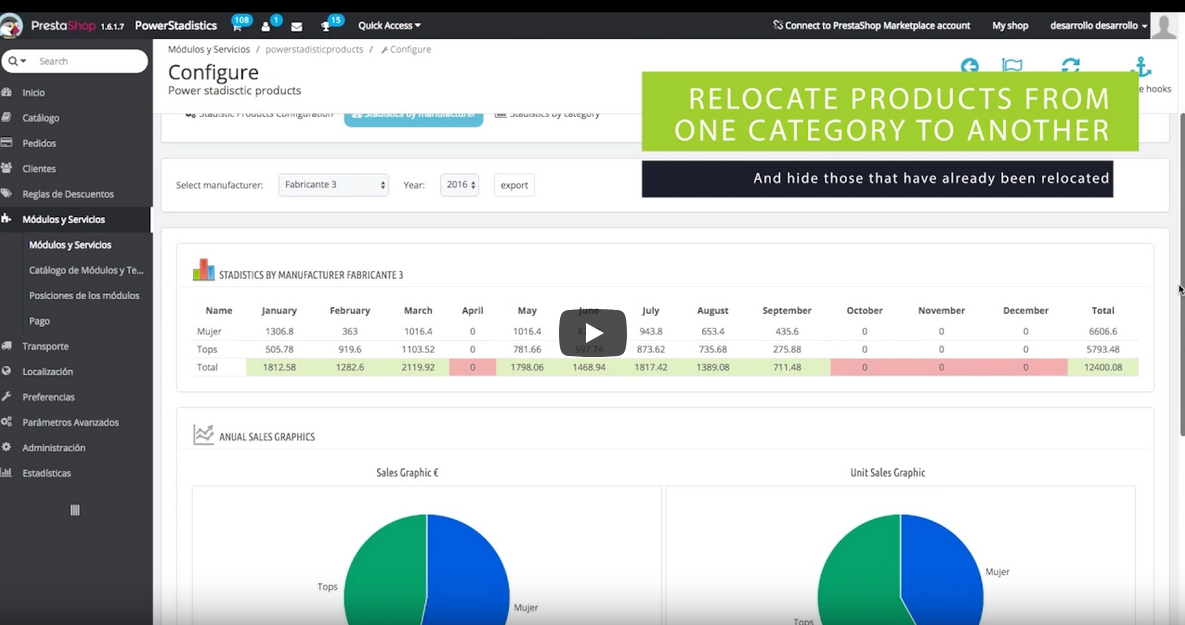Click the powerstadisticproducts breadcrumb link

314,49
